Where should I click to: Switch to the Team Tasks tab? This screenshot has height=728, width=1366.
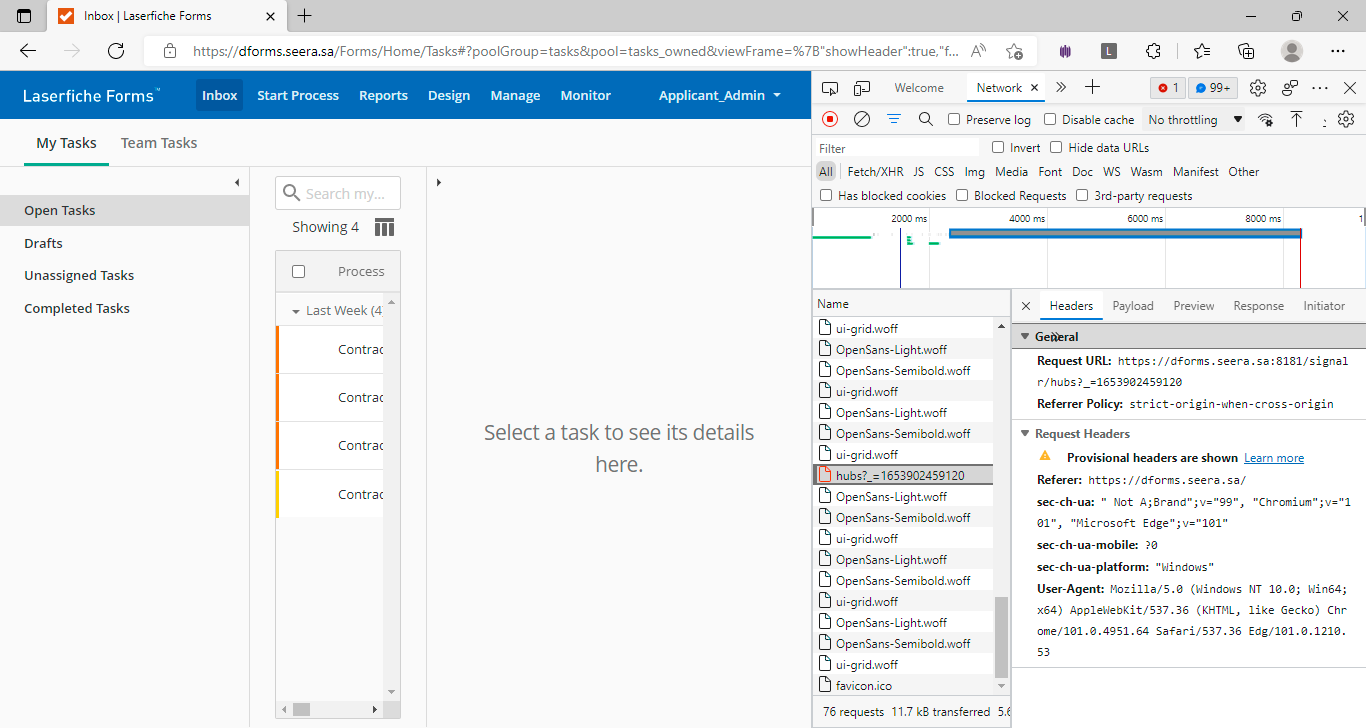tap(159, 143)
